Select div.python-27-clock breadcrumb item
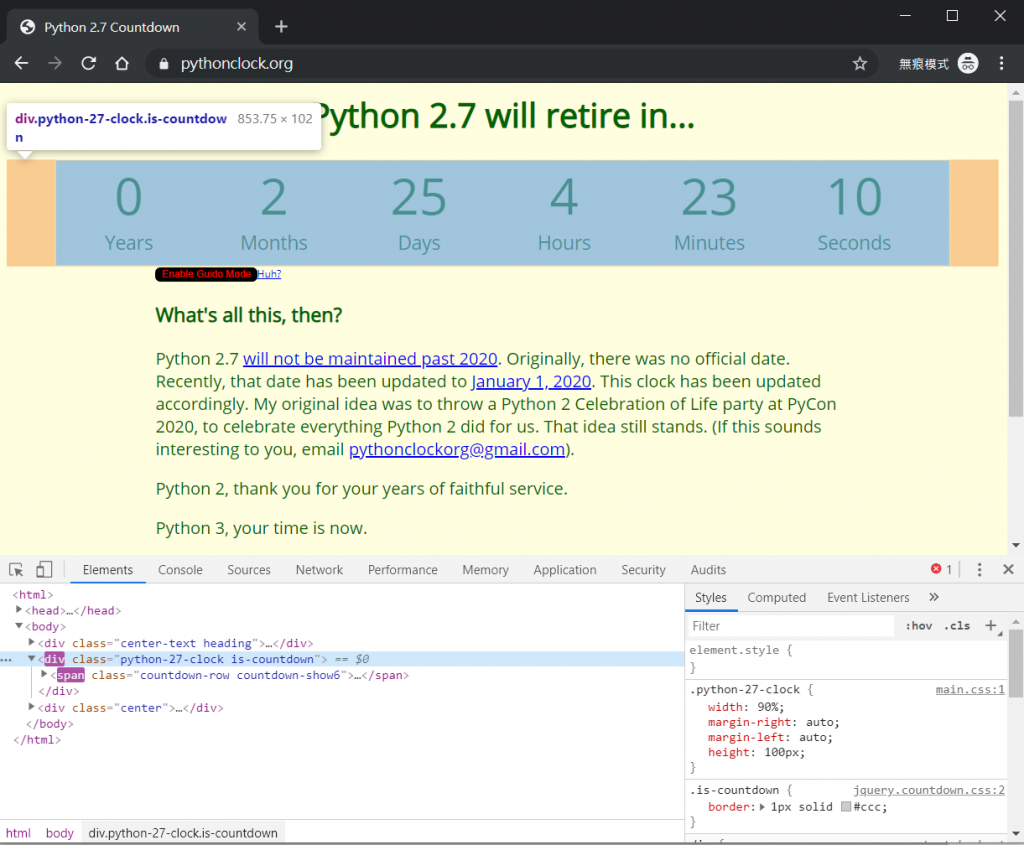Image resolution: width=1024 pixels, height=845 pixels. point(184,833)
